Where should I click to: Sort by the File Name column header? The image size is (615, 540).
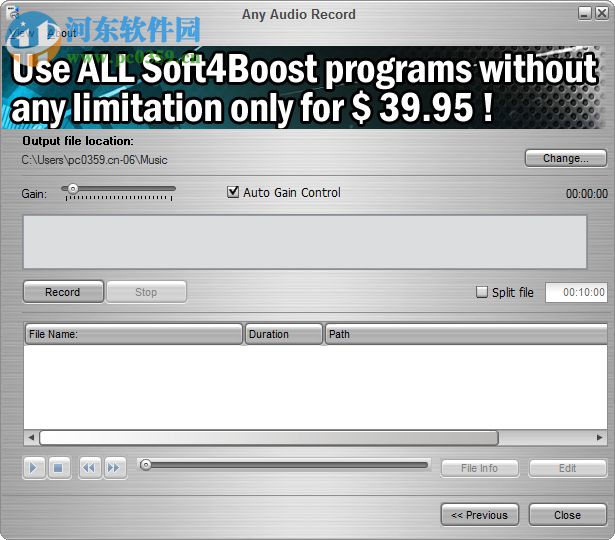133,334
